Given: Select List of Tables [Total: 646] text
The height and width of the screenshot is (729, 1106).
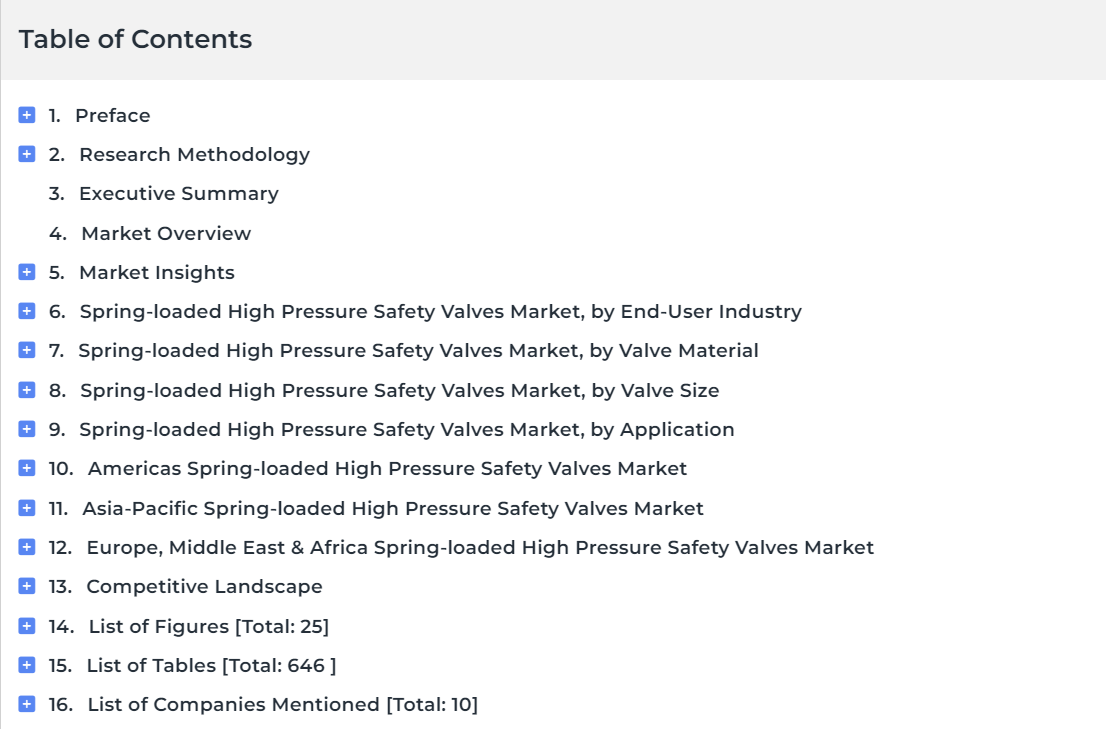Looking at the screenshot, I should [211, 666].
